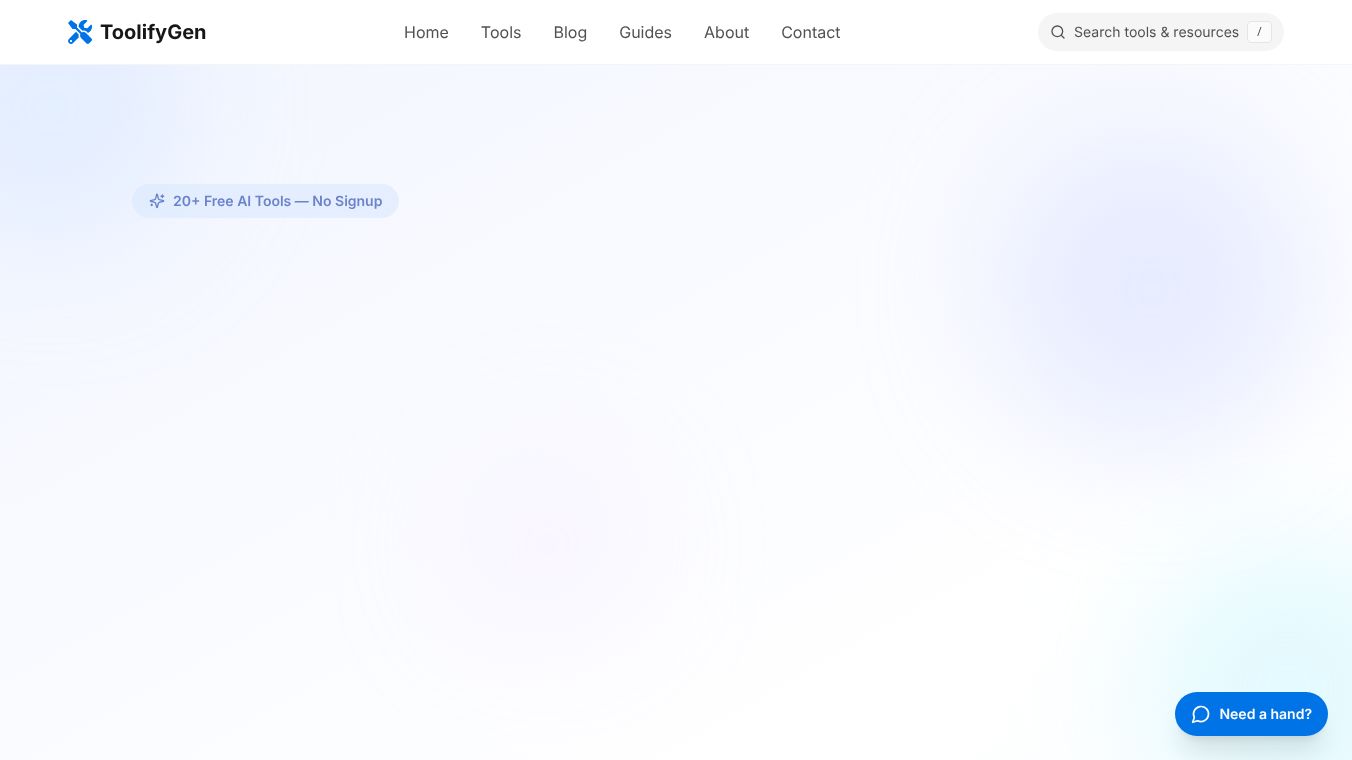Viewport: 1352px width, 760px height.
Task: Open the Contact page
Action: tap(810, 32)
